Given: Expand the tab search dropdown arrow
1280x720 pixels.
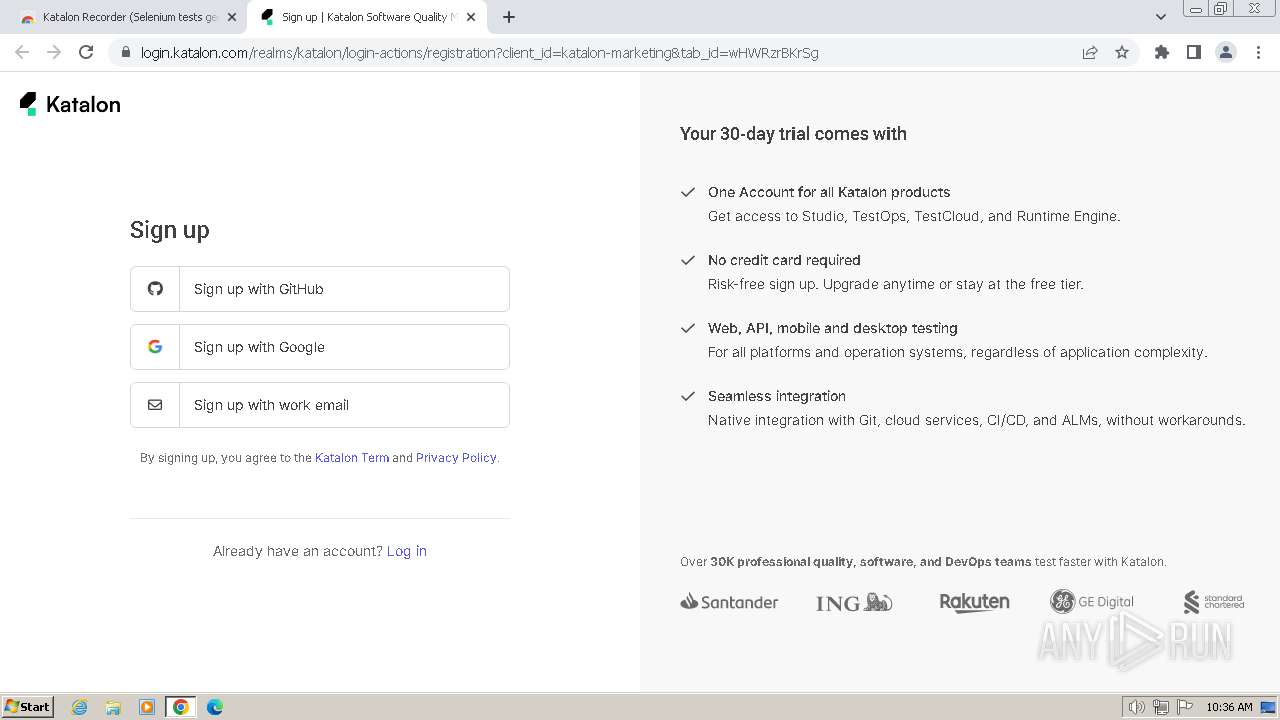Looking at the screenshot, I should [1160, 17].
